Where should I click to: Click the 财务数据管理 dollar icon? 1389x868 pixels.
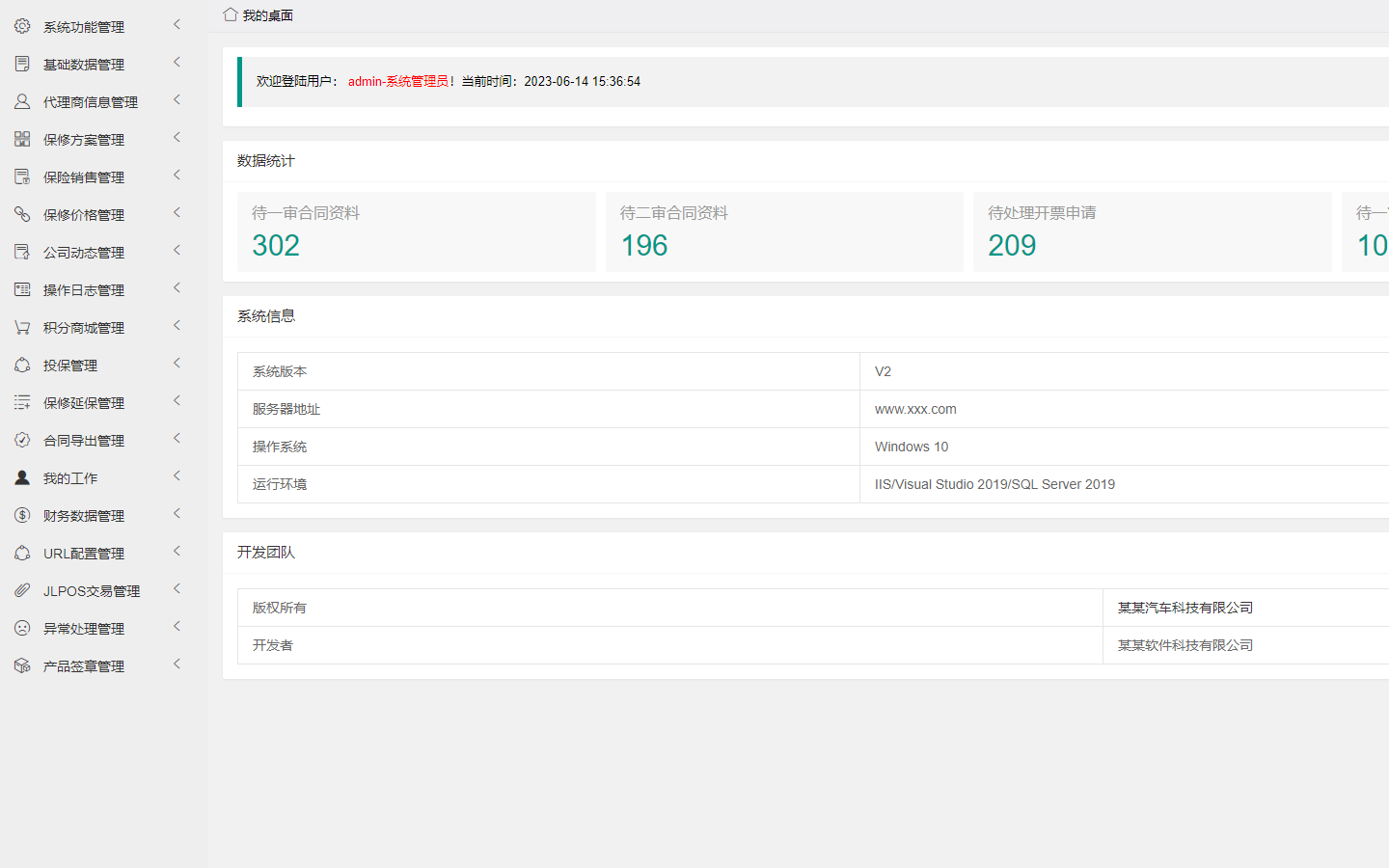click(x=22, y=515)
